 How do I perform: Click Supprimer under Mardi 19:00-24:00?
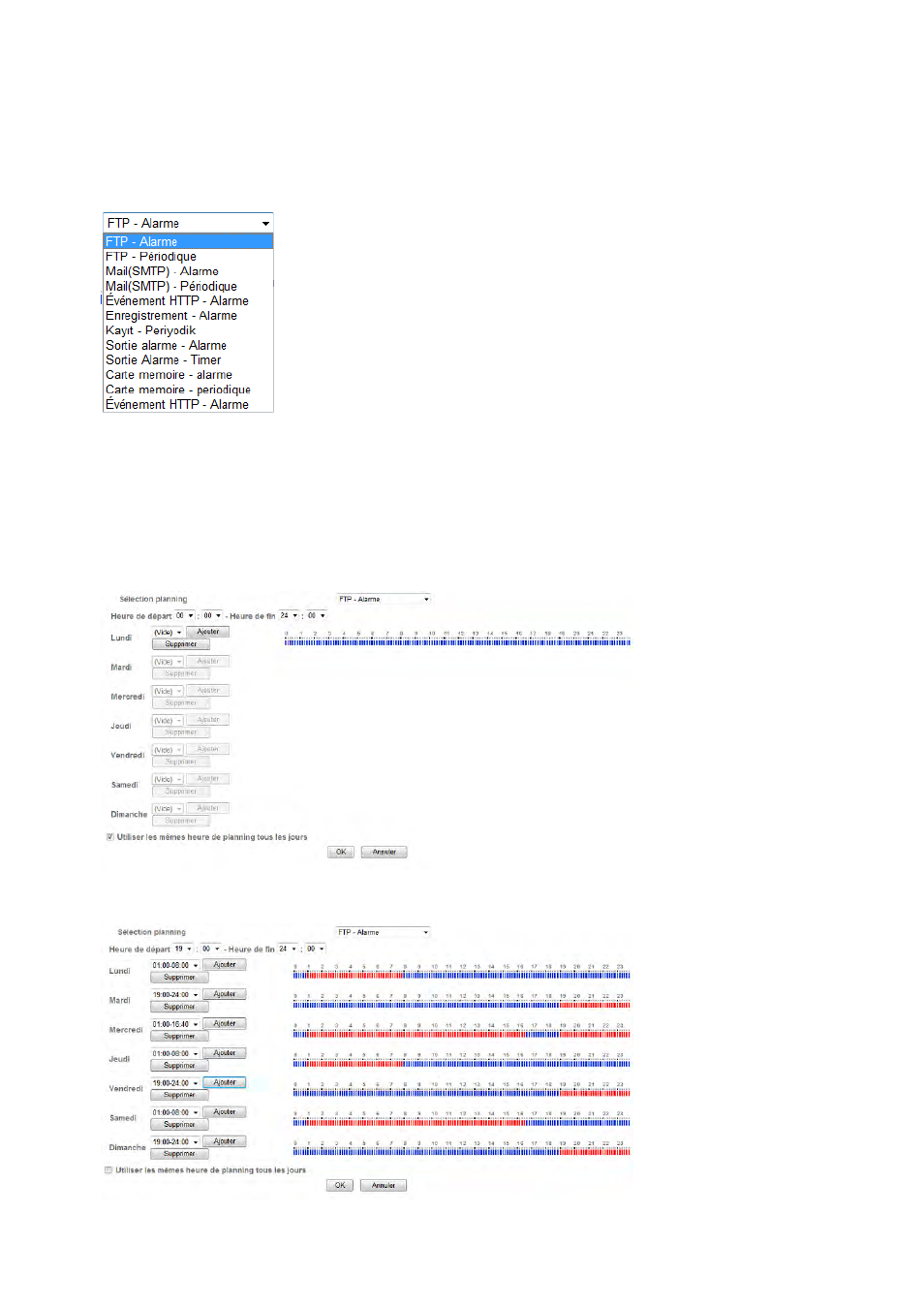tap(179, 1007)
